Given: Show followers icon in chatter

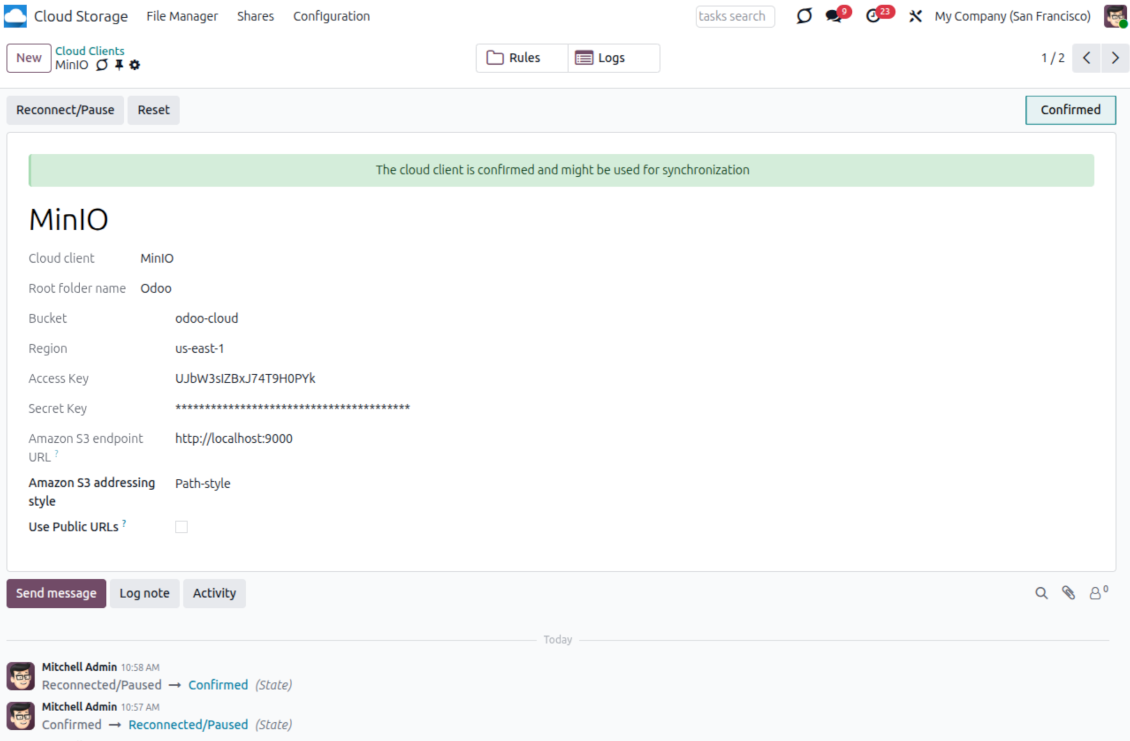Looking at the screenshot, I should (1098, 593).
